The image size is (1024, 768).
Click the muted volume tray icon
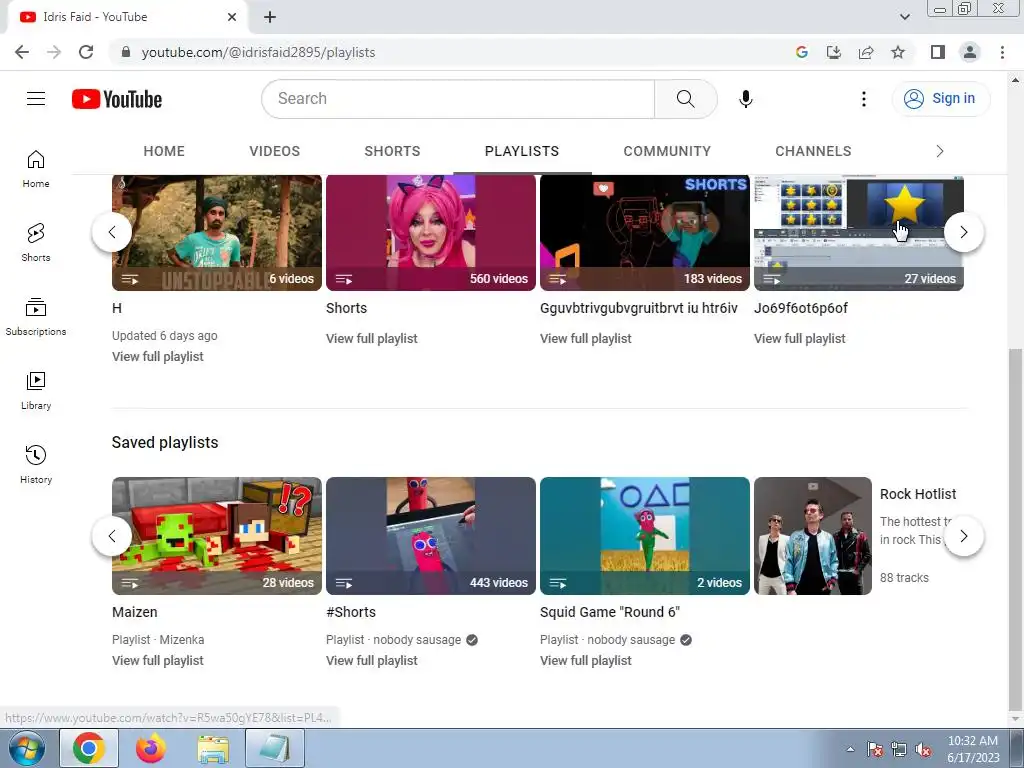[x=923, y=750]
